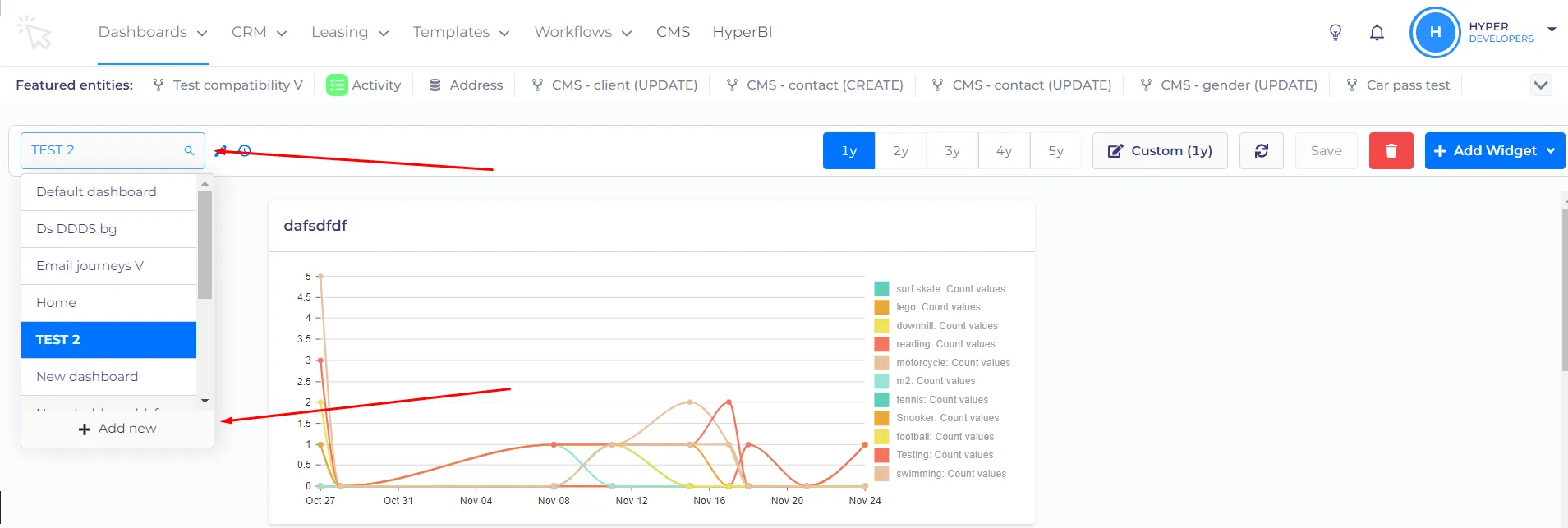1568x528 pixels.
Task: Toggle the Snooker series in the legend
Action: tap(936, 418)
